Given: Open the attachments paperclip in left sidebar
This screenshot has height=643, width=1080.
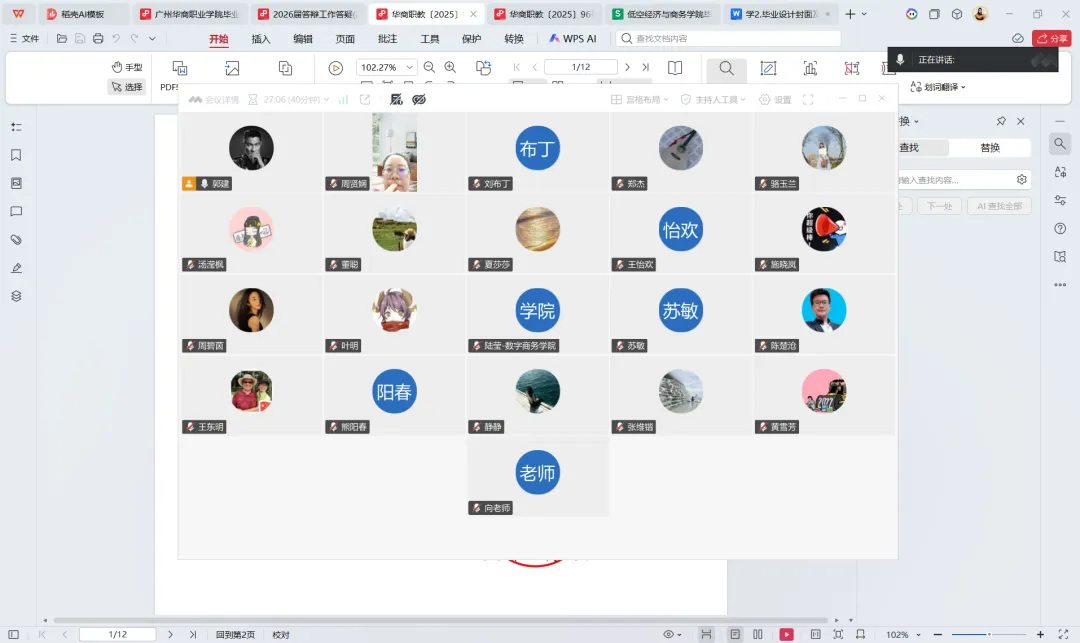Looking at the screenshot, I should [17, 240].
